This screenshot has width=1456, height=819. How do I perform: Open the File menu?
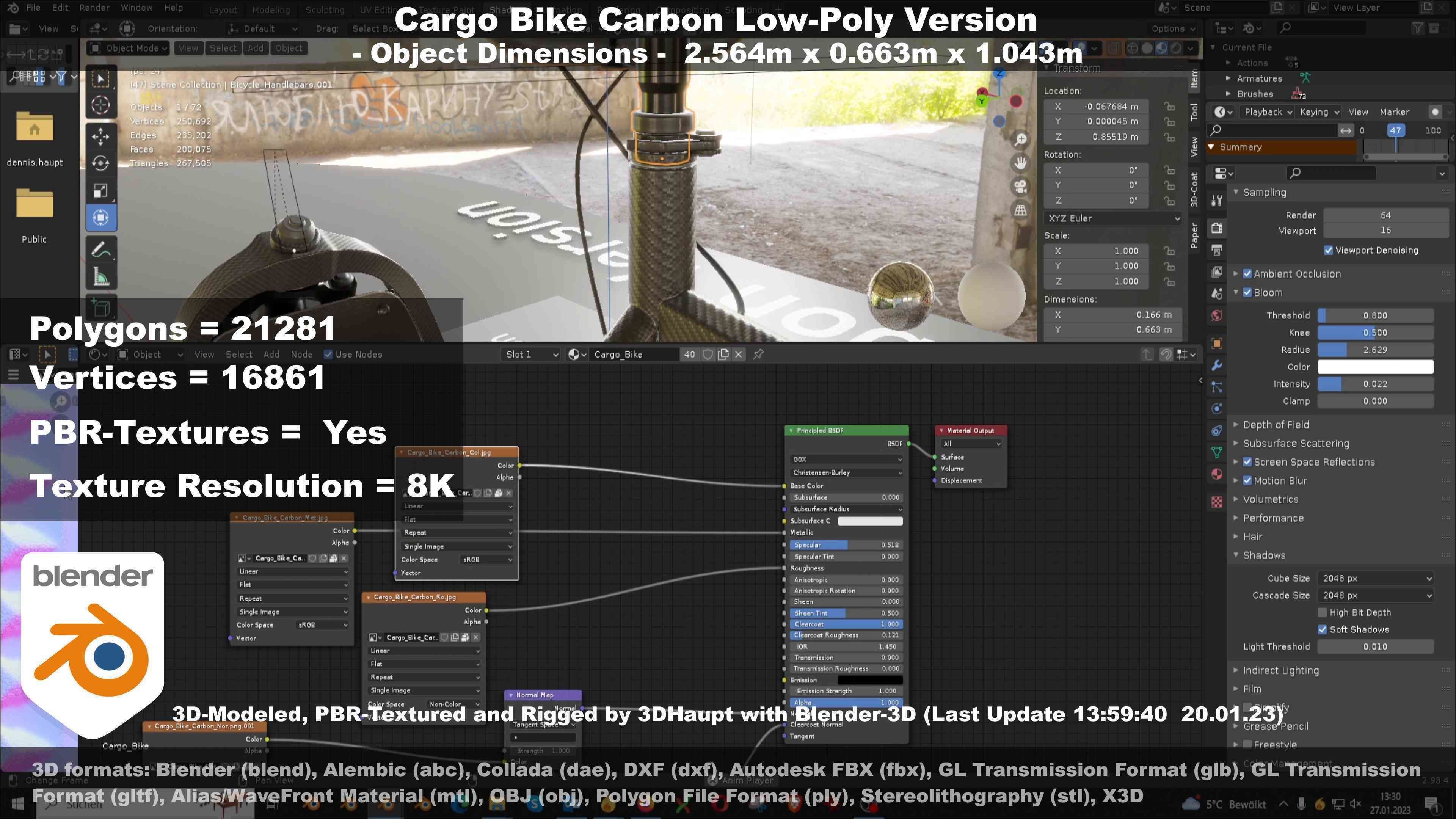pyautogui.click(x=33, y=7)
